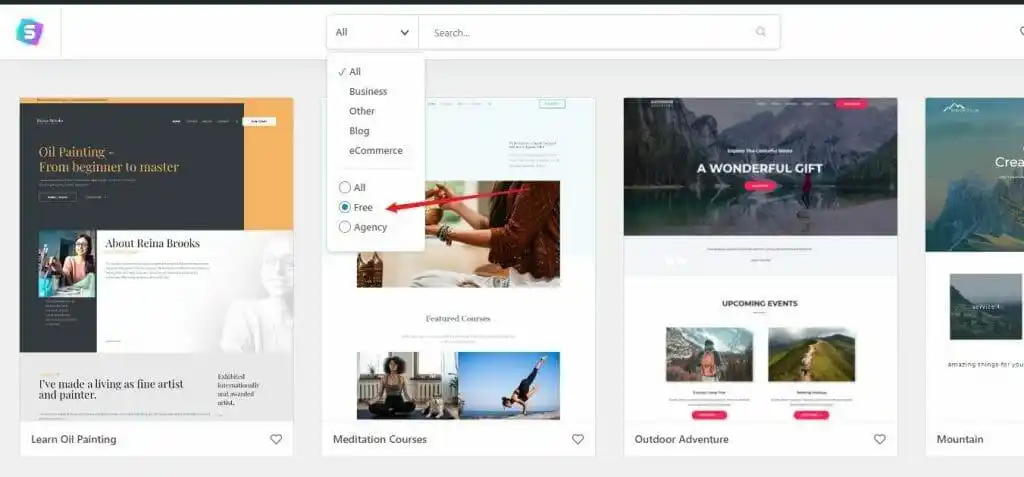
Task: Favorite the Meditation Courses template
Action: tap(578, 439)
